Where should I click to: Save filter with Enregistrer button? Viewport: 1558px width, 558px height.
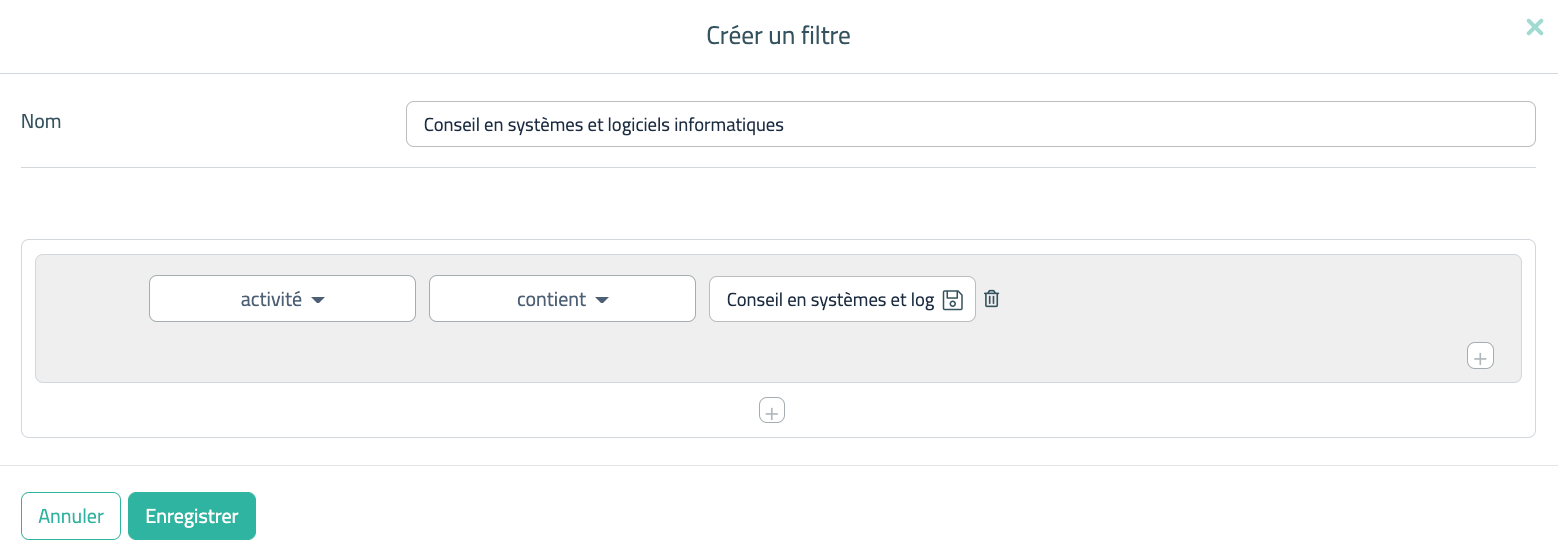pos(192,516)
